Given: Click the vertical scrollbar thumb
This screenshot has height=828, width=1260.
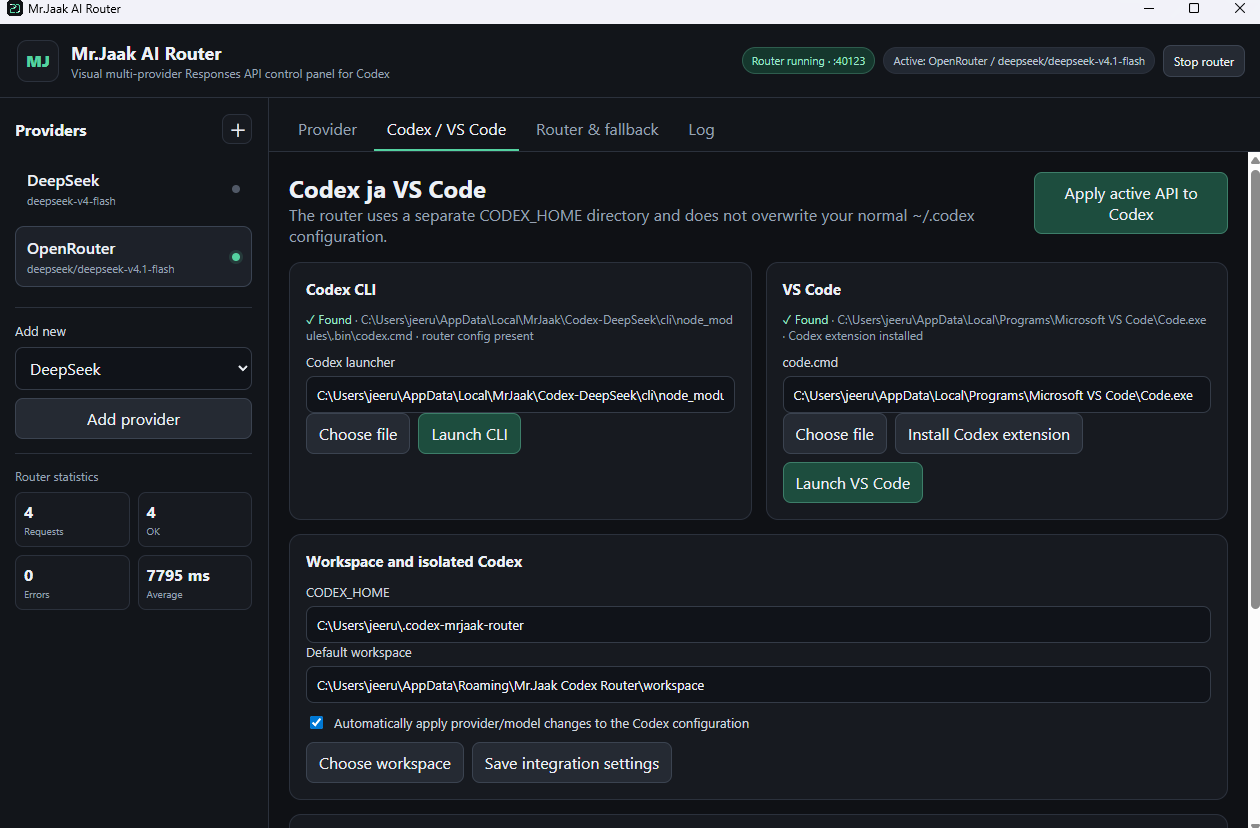Looking at the screenshot, I should coord(1255,388).
